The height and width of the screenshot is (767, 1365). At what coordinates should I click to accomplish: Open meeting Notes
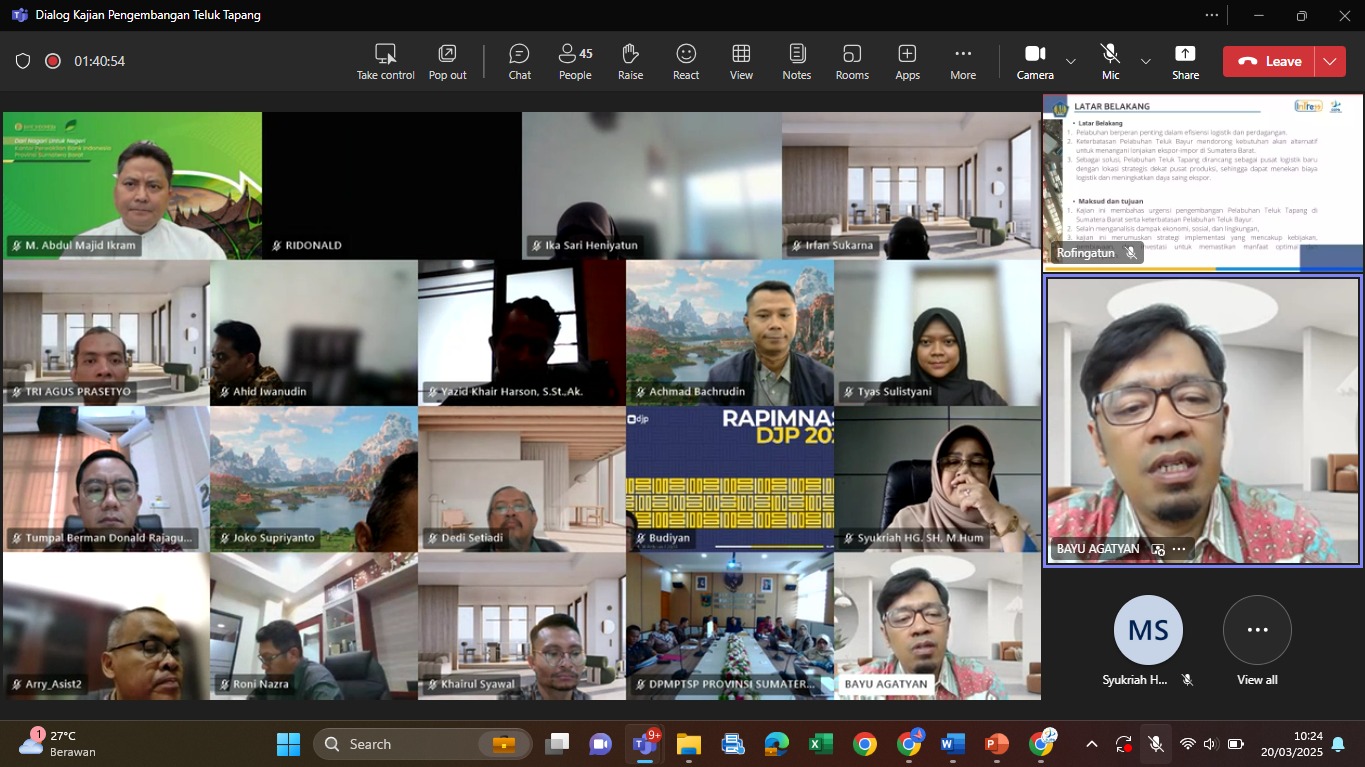coord(796,62)
